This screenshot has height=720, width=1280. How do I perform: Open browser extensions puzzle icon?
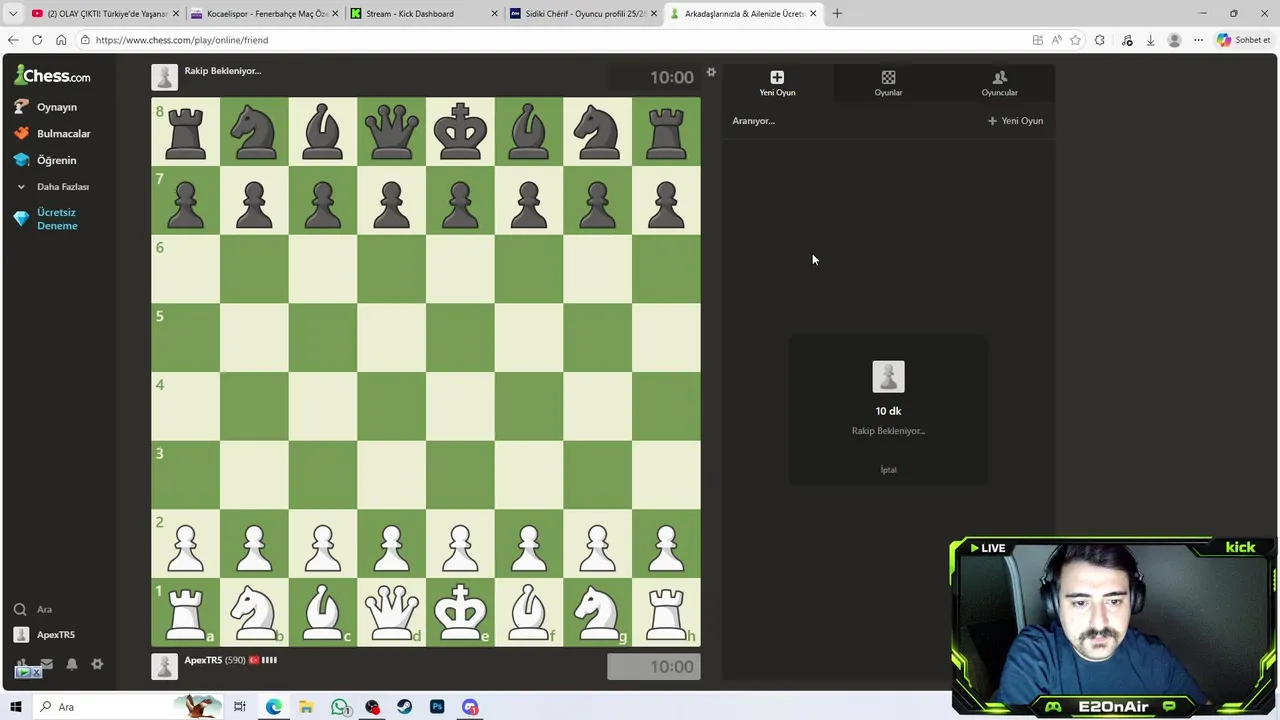coord(1100,40)
